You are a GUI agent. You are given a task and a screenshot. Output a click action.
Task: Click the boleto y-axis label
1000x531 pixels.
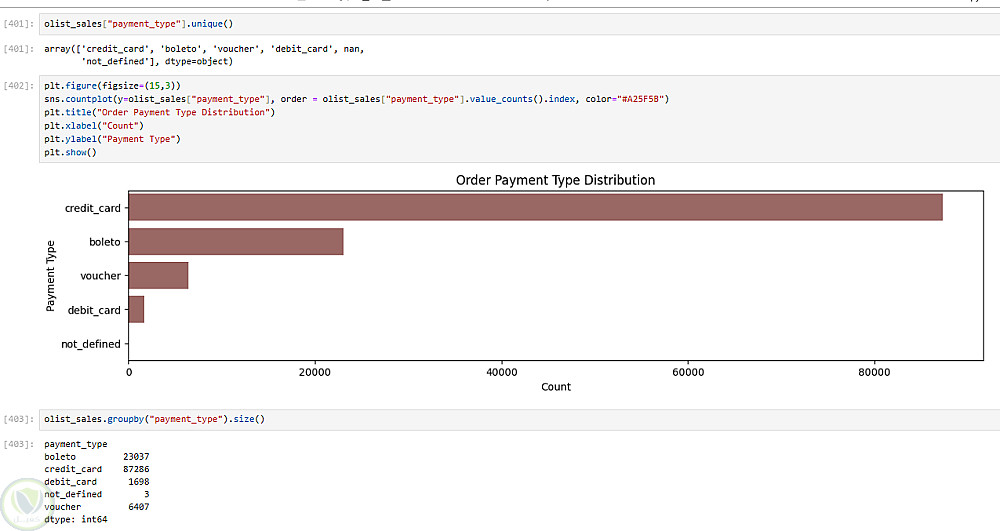[105, 242]
